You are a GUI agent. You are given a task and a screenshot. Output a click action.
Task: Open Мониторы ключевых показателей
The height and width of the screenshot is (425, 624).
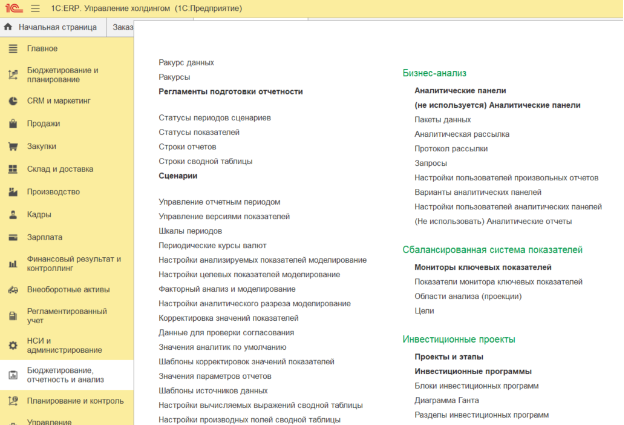[x=483, y=267]
